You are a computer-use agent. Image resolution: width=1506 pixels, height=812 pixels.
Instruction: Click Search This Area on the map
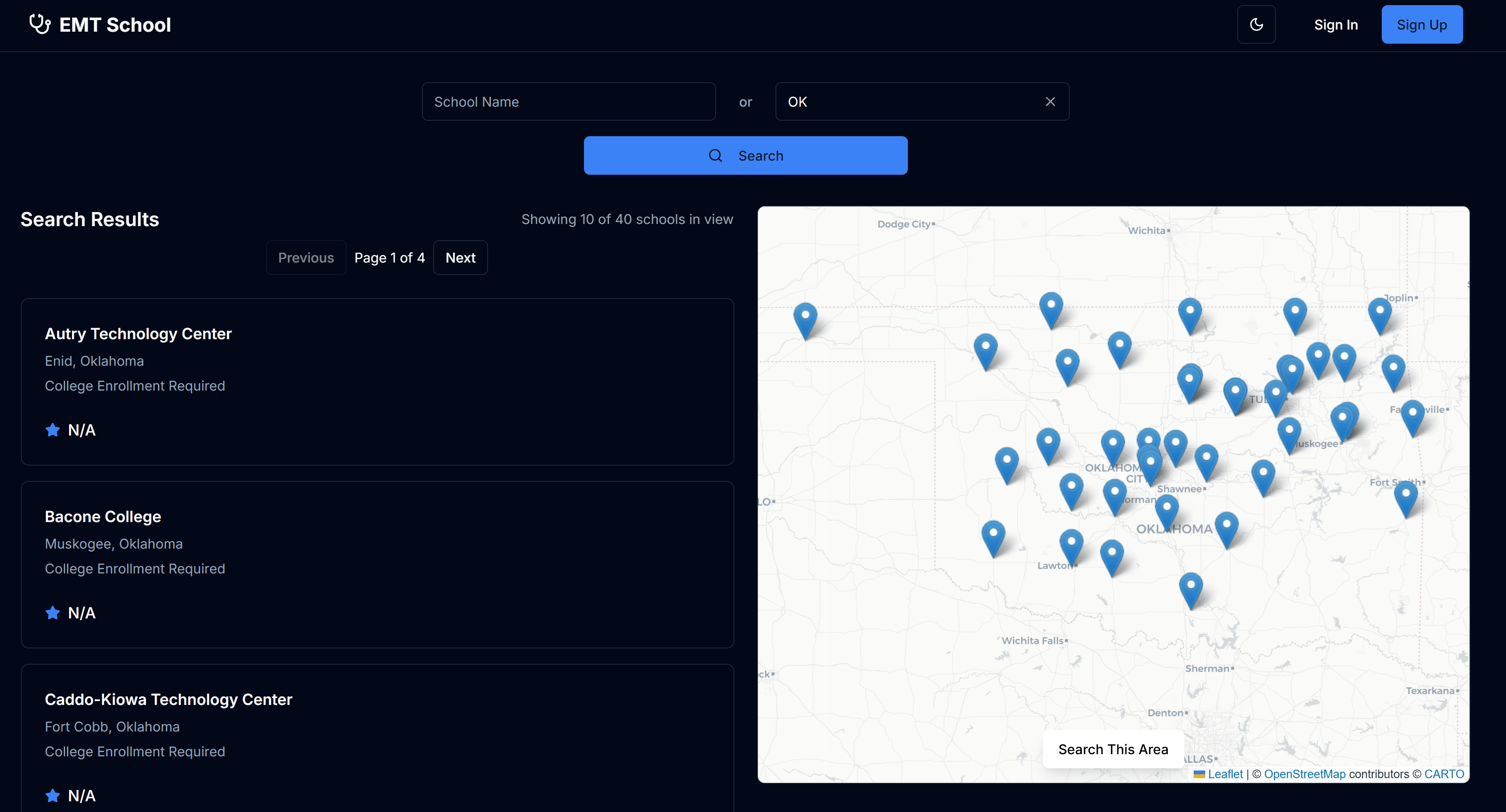[1113, 749]
